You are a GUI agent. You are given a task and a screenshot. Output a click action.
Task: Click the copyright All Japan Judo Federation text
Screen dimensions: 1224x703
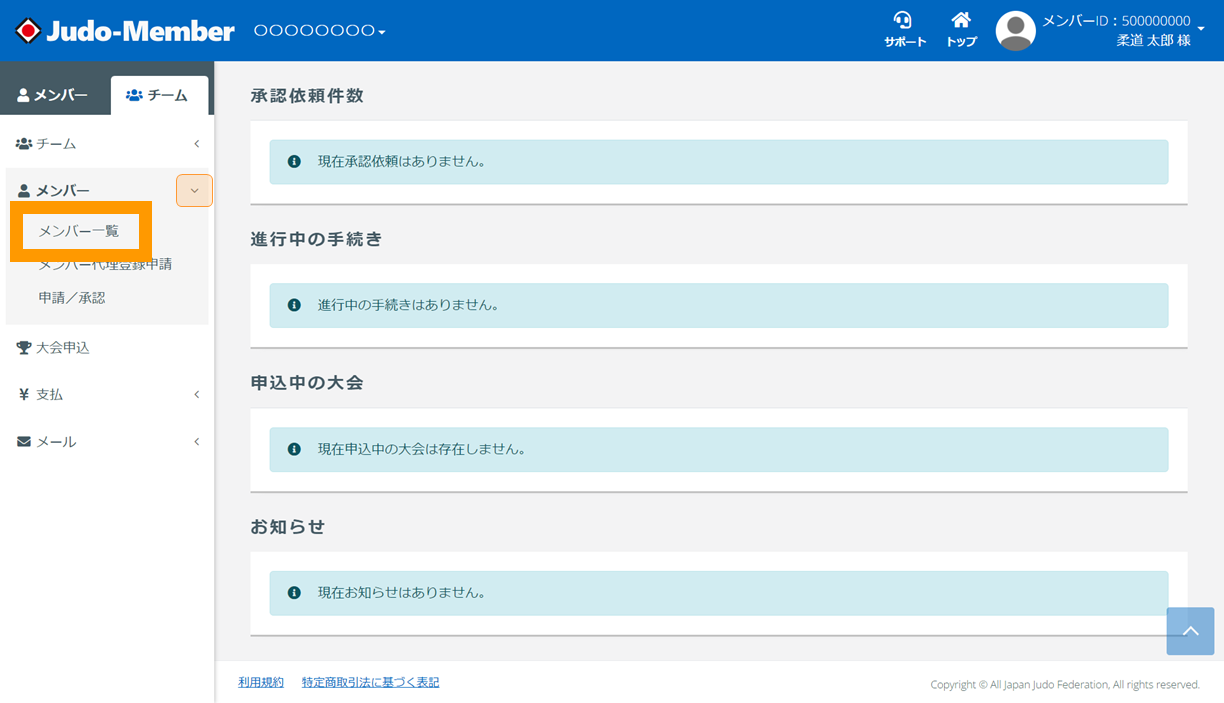(1065, 684)
